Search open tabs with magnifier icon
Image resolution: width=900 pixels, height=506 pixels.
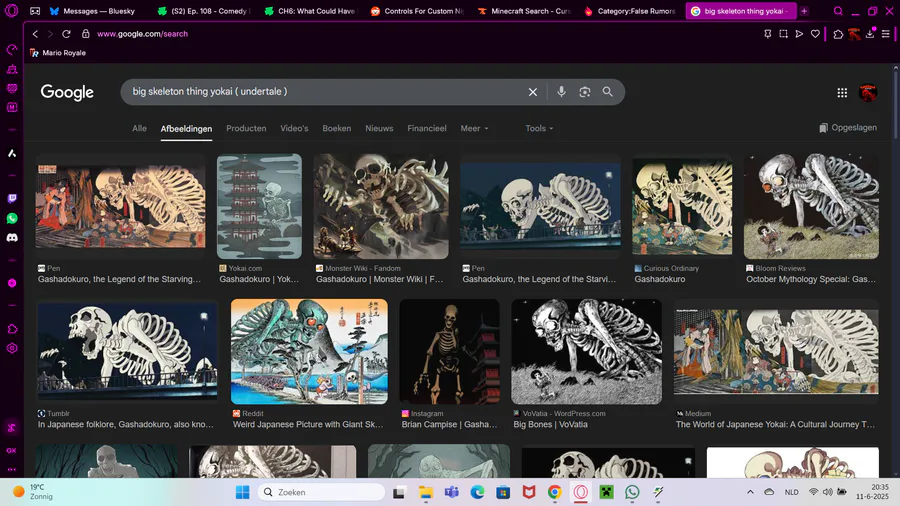click(x=838, y=11)
